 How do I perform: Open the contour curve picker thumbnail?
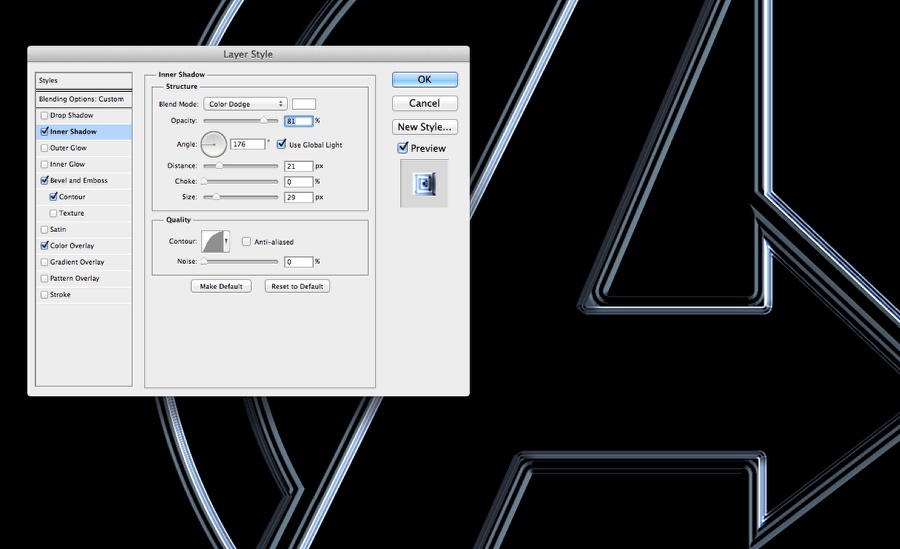(x=212, y=241)
